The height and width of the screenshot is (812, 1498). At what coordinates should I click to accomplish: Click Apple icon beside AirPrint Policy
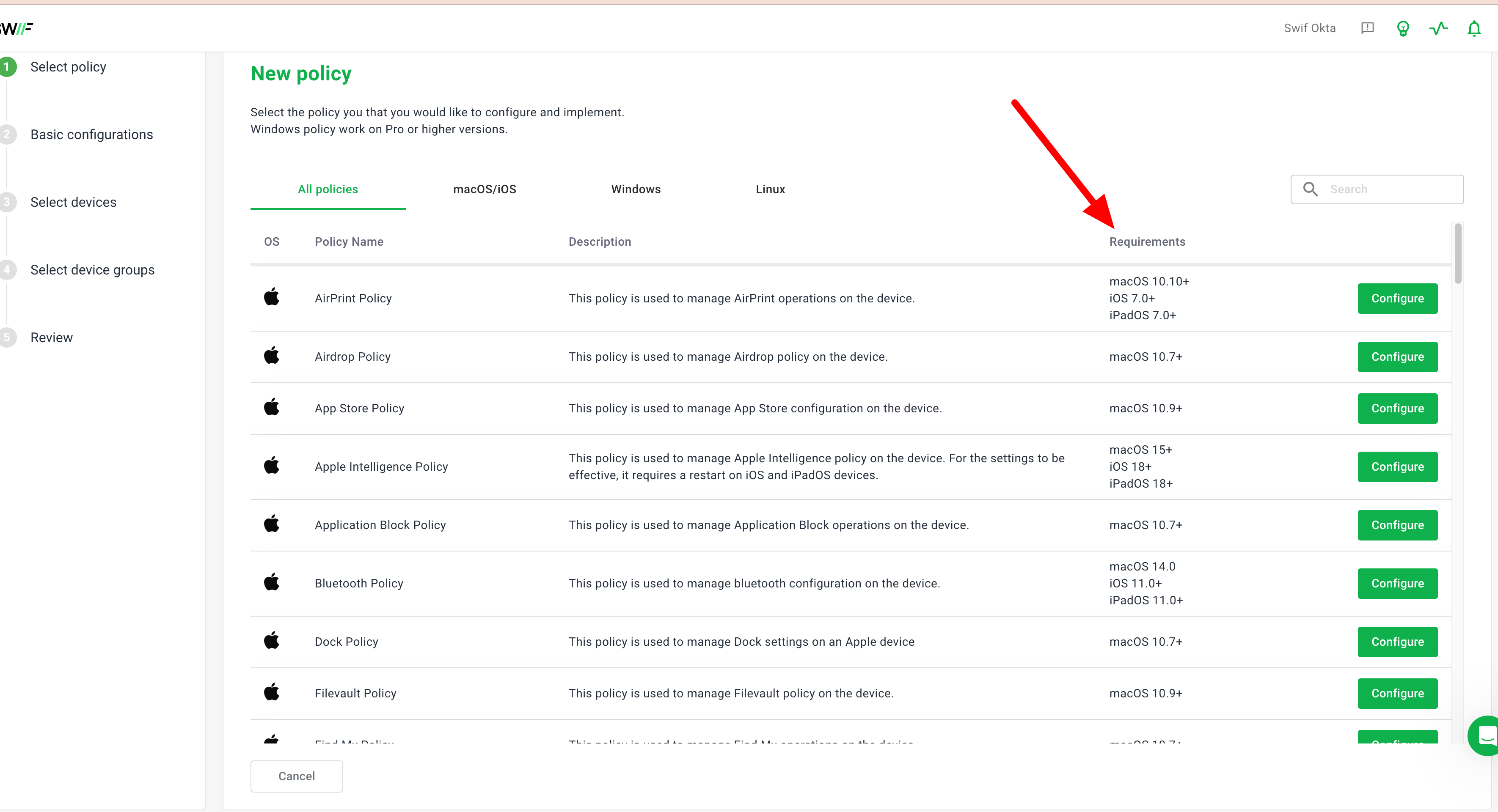(x=272, y=298)
